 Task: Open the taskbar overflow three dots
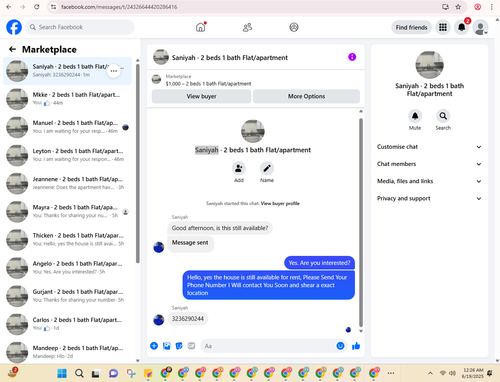point(391,373)
